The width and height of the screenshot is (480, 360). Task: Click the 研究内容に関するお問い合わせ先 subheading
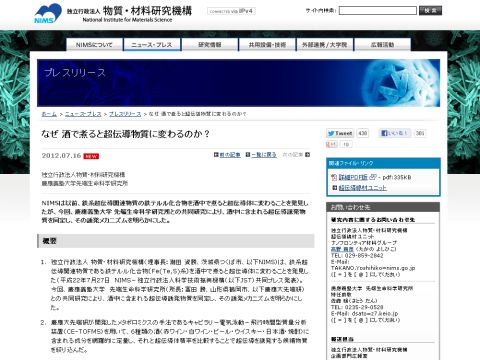(x=373, y=220)
